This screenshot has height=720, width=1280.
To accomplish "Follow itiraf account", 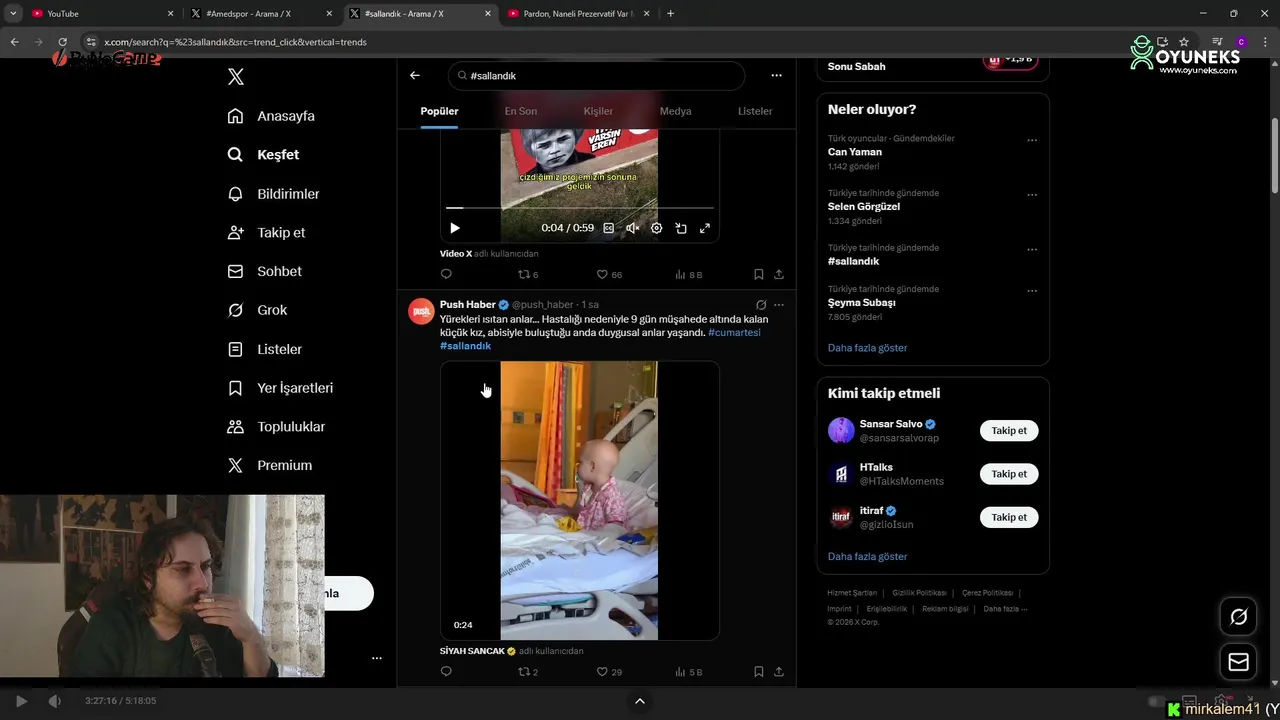I will click(x=1009, y=517).
